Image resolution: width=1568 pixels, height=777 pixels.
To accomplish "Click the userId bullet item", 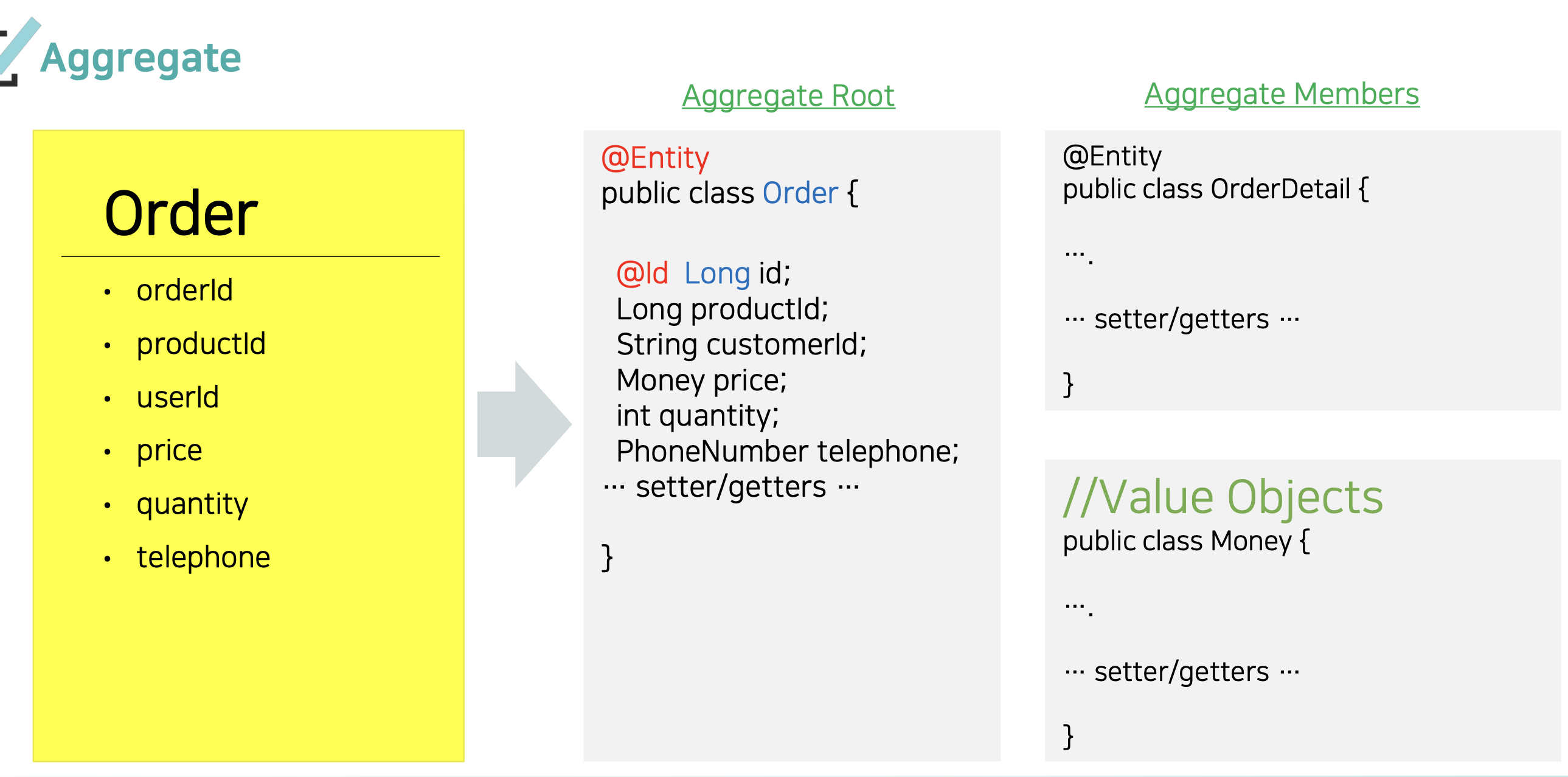I will (x=177, y=398).
